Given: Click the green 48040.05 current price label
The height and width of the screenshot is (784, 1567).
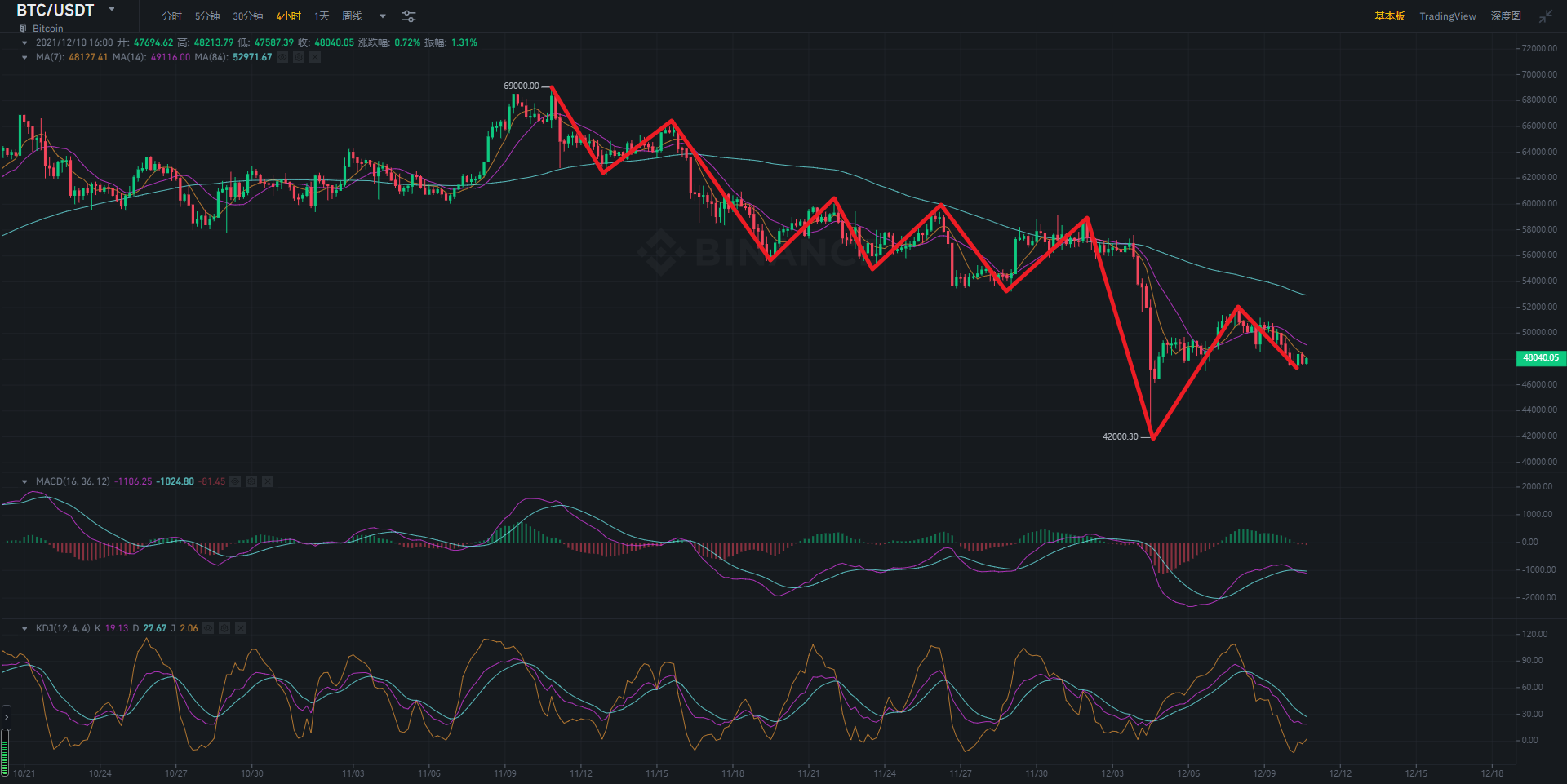Looking at the screenshot, I should [x=1540, y=357].
